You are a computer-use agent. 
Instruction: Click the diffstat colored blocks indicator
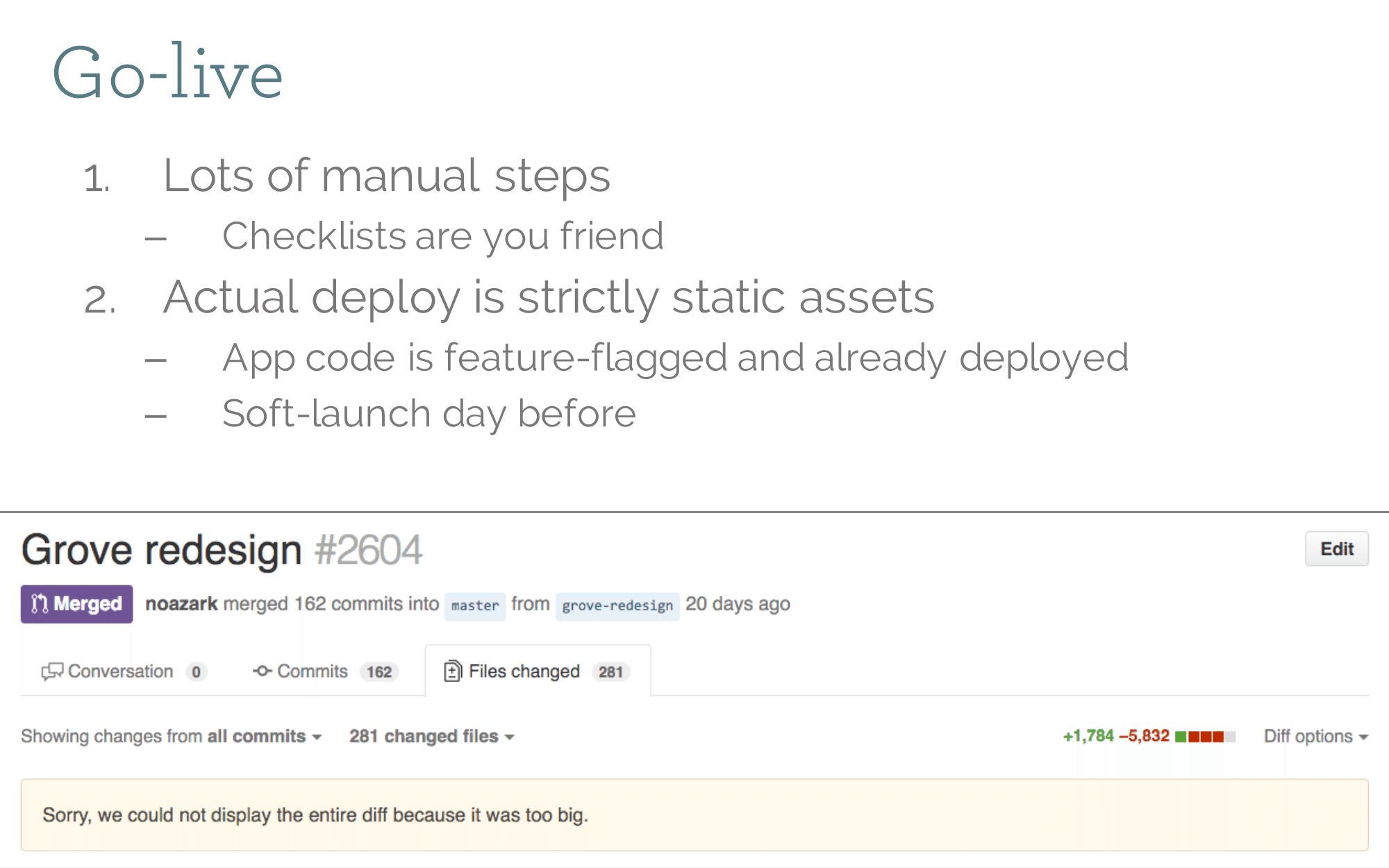pos(1205,736)
